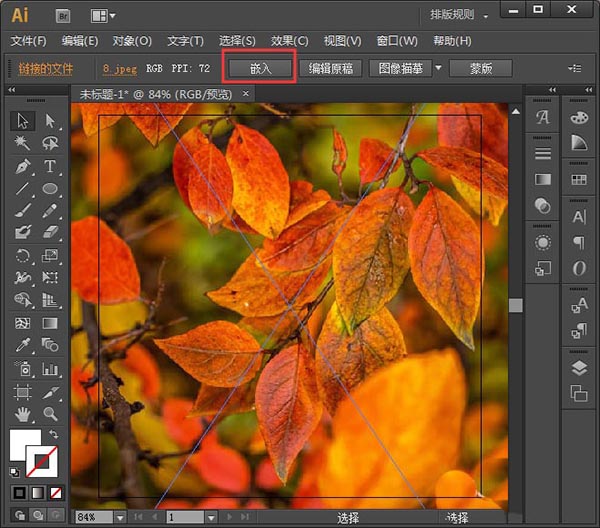Open the Object (对象) menu
The height and width of the screenshot is (528, 600).
tap(132, 41)
